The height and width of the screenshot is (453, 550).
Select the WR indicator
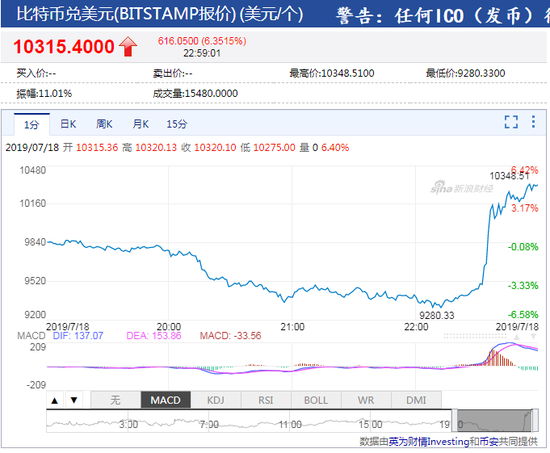366,400
